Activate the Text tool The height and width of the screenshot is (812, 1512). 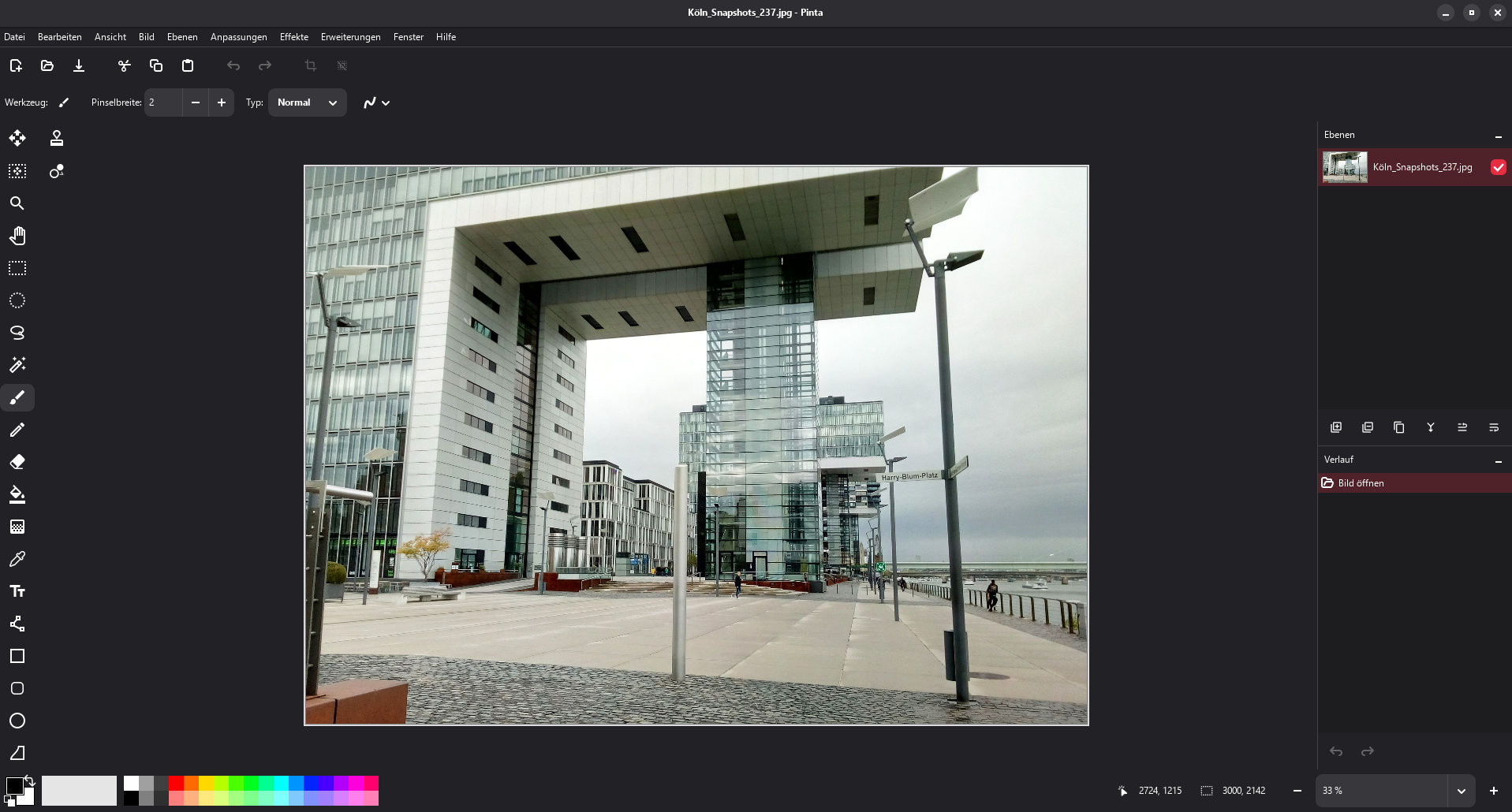(x=17, y=591)
